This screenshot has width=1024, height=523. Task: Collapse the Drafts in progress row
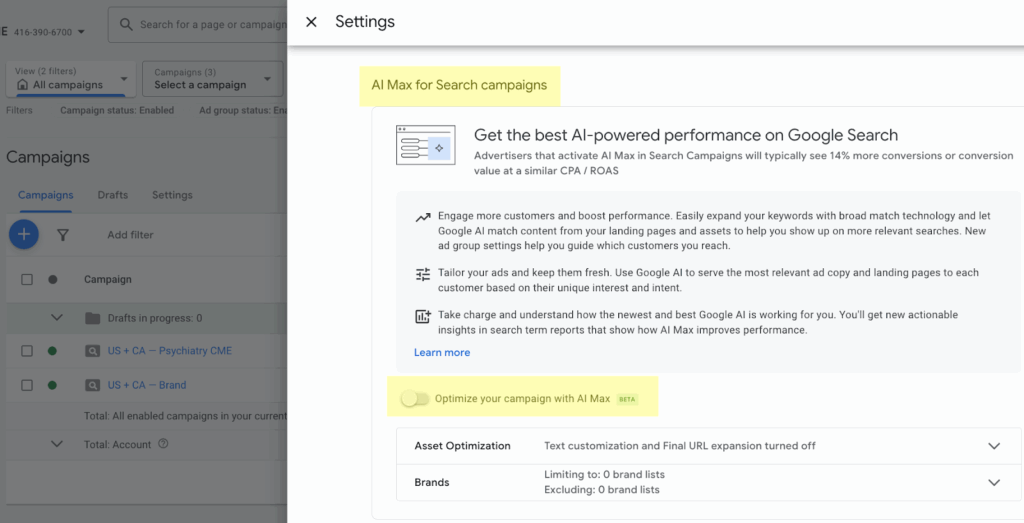tap(57, 318)
